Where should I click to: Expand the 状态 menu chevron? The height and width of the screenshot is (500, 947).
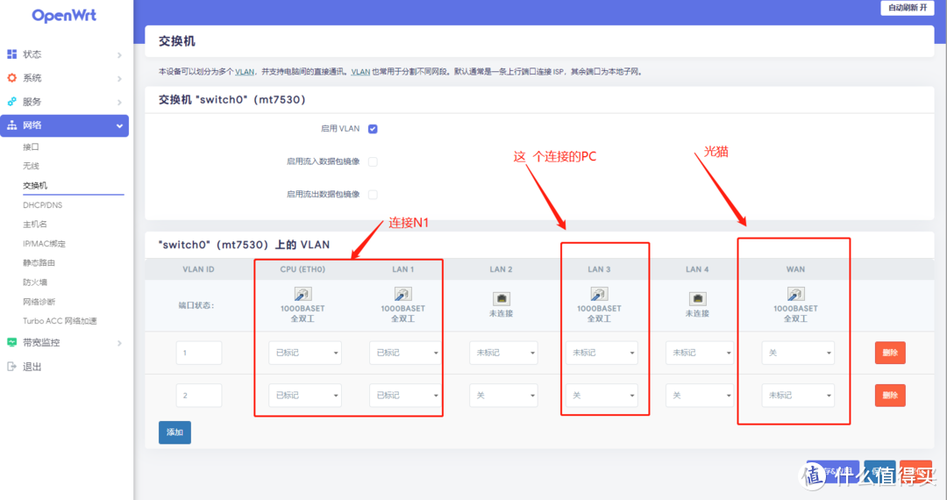[119, 55]
